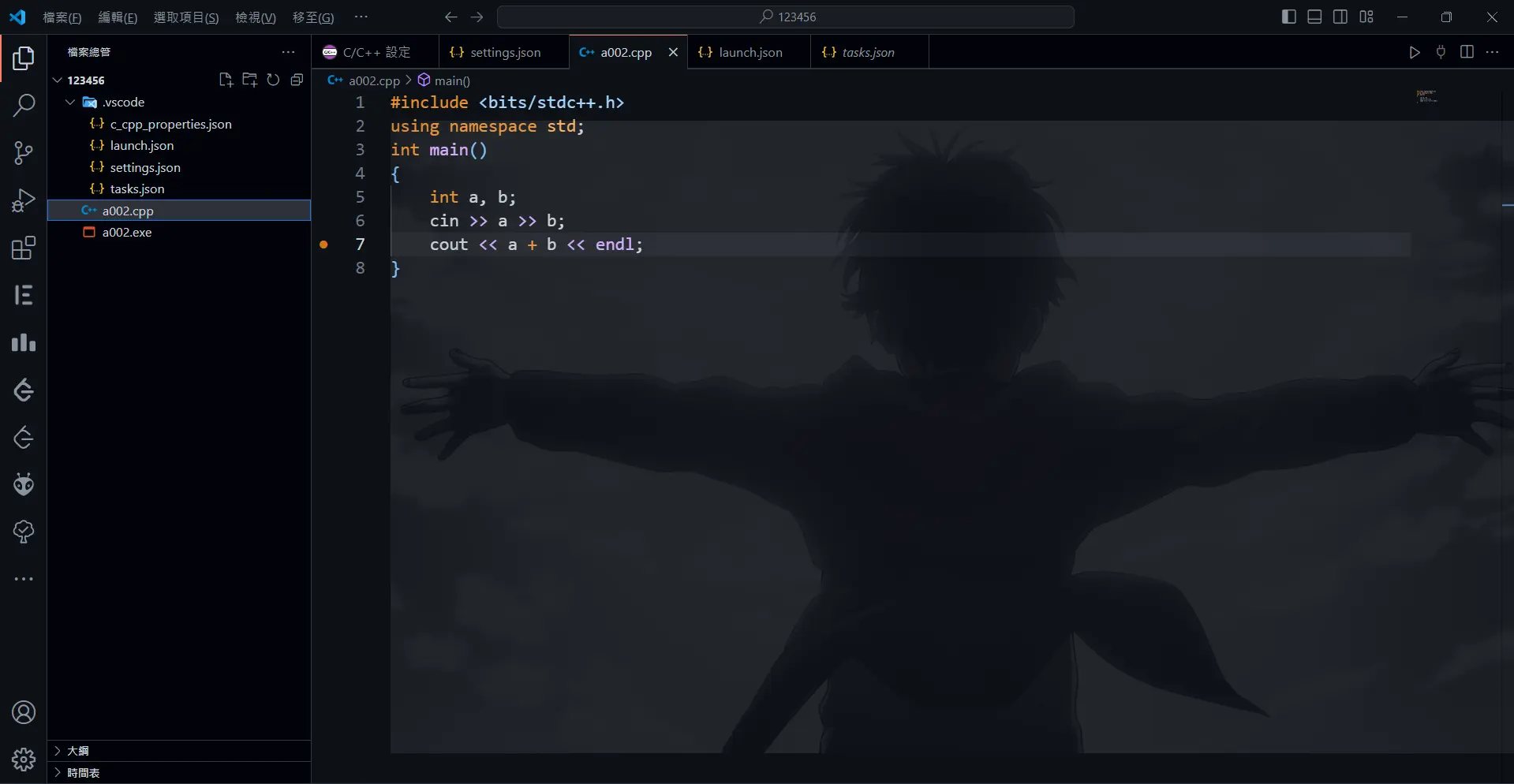Screen dimensions: 1514x784
Task: Collapse the .vscode folder
Action: coord(70,103)
